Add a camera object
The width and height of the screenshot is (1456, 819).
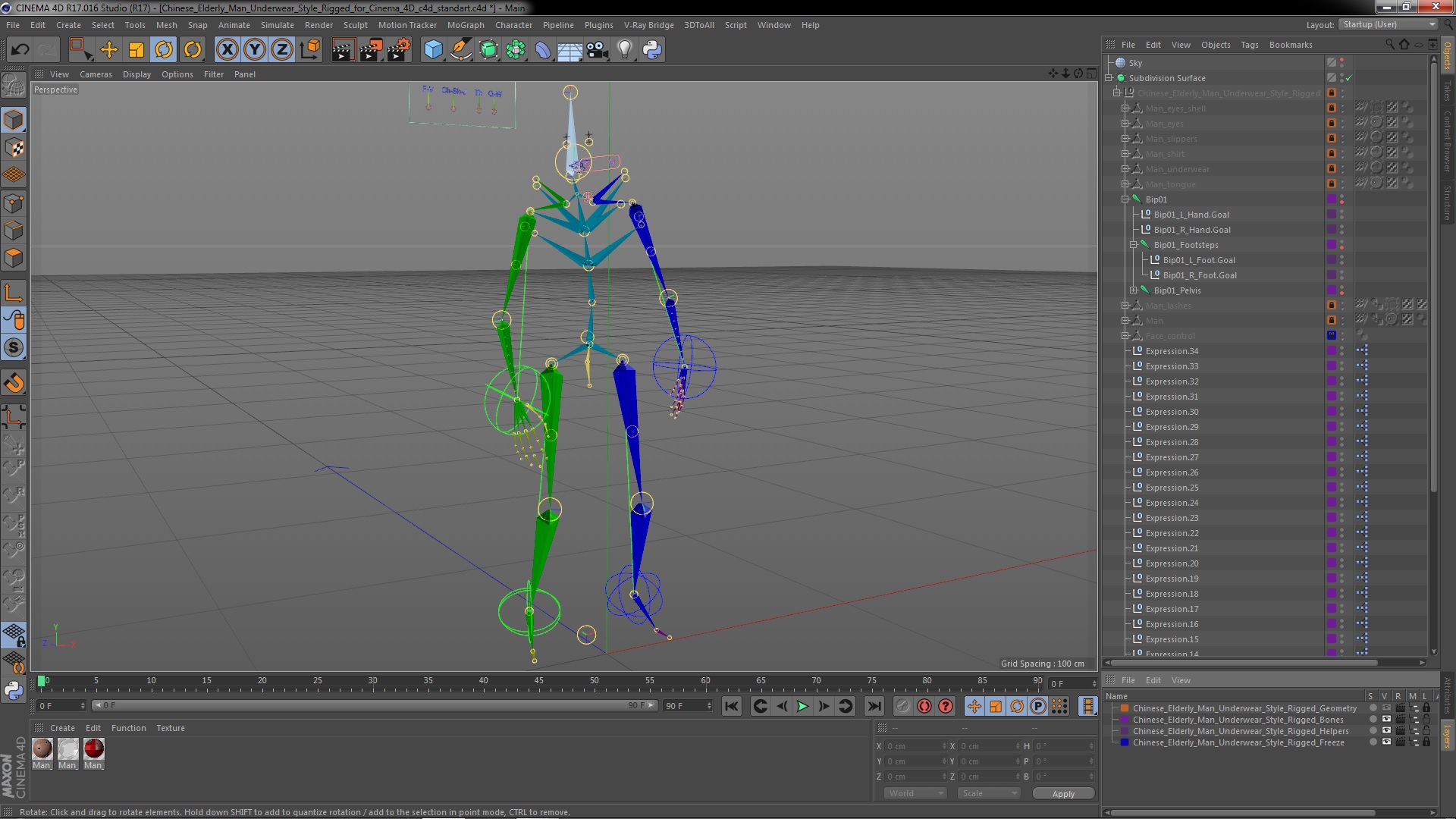coord(597,50)
